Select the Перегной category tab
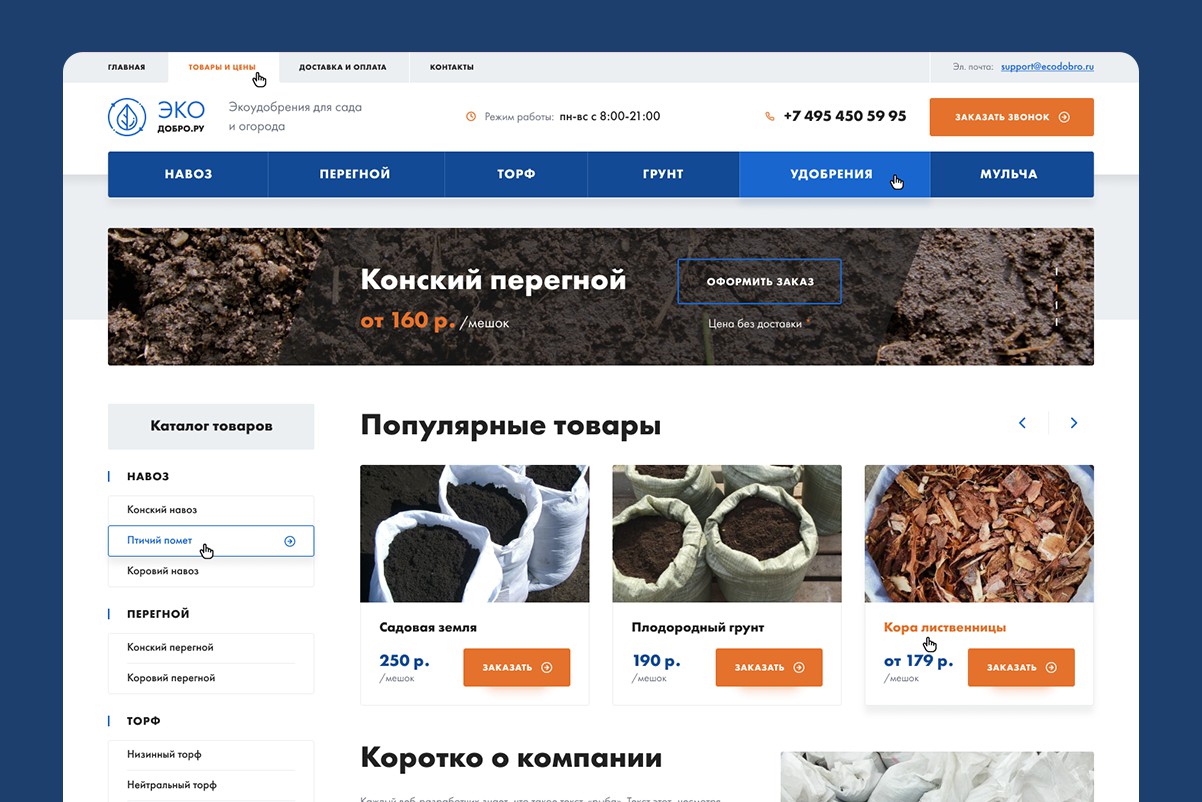The image size is (1202, 802). (355, 174)
